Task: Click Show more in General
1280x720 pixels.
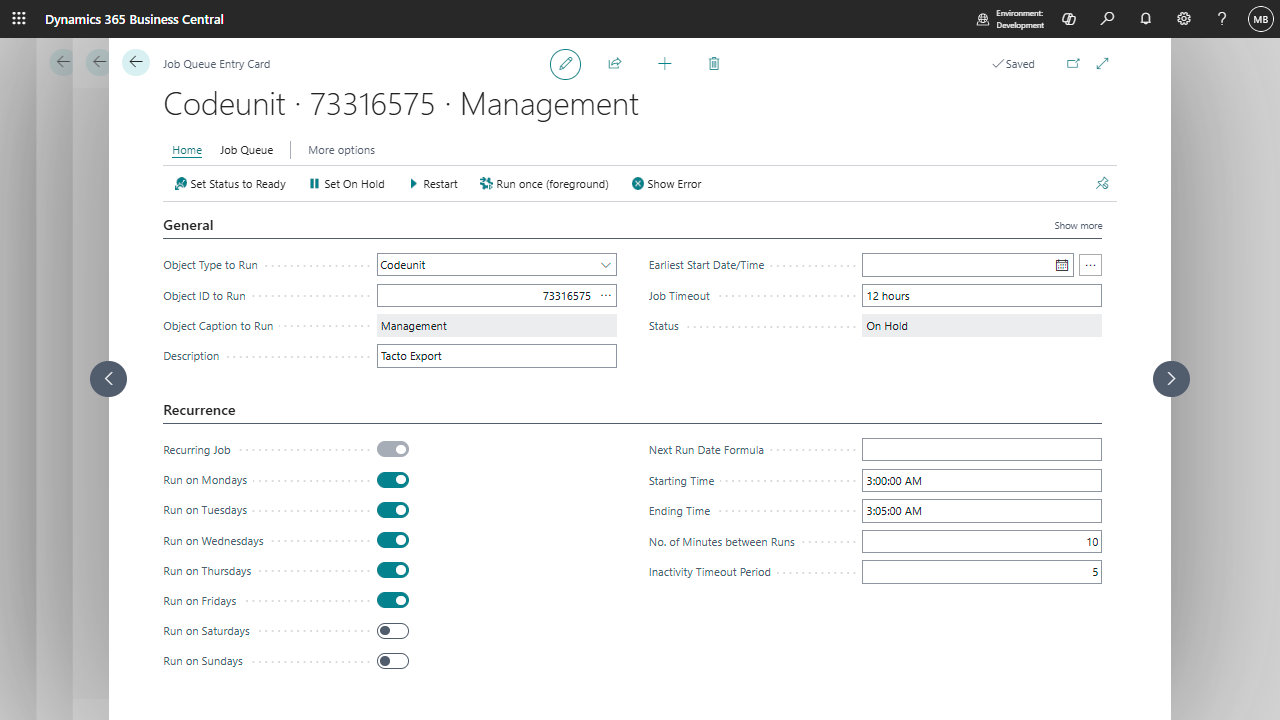Action: point(1078,226)
